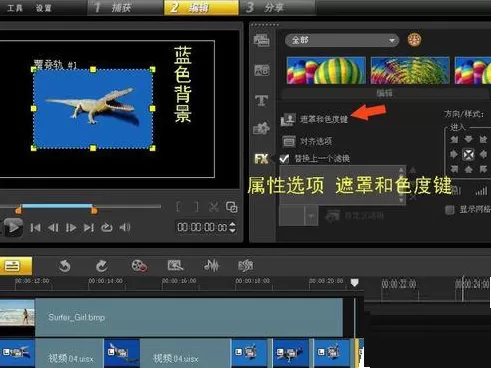Open the auto music icon
This screenshot has height=368, width=491.
pos(246,266)
